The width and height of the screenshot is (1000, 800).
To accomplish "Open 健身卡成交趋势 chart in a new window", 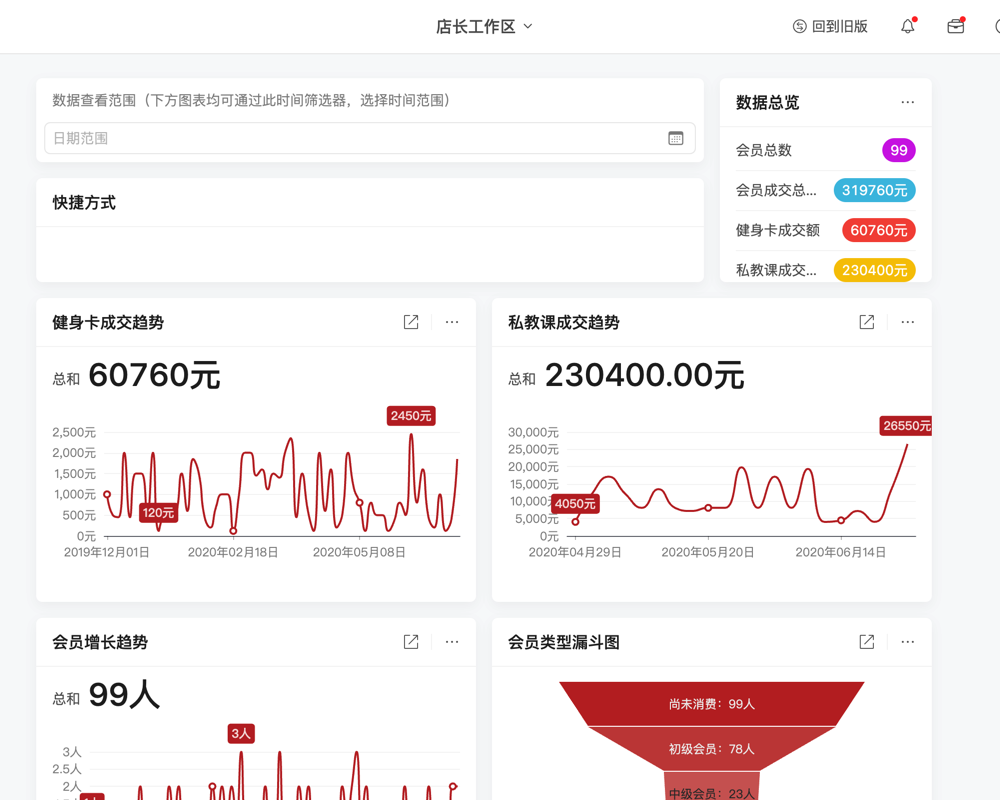I will [x=410, y=322].
